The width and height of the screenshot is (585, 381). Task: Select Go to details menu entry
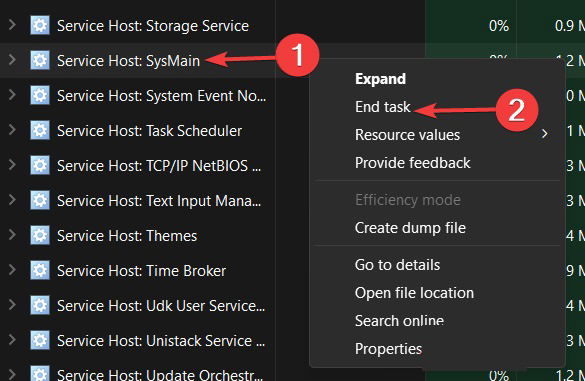[x=397, y=265]
